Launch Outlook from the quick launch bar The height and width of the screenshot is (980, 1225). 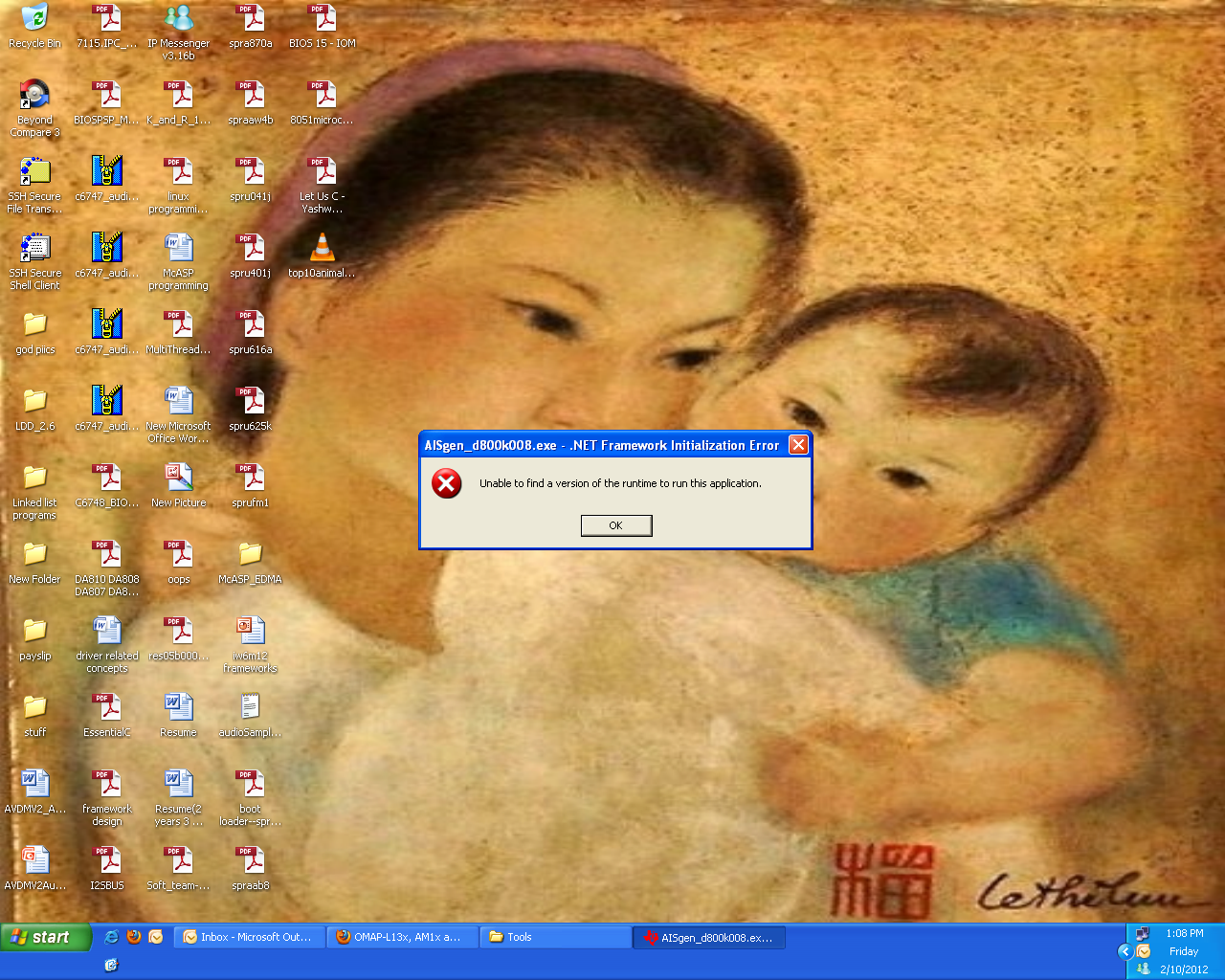click(x=156, y=937)
